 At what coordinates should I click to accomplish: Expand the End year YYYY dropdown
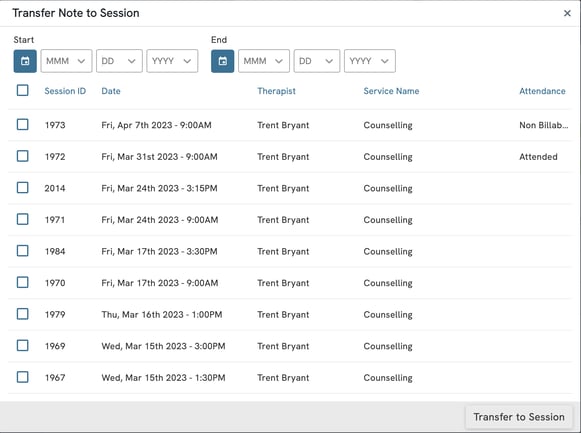(x=370, y=61)
